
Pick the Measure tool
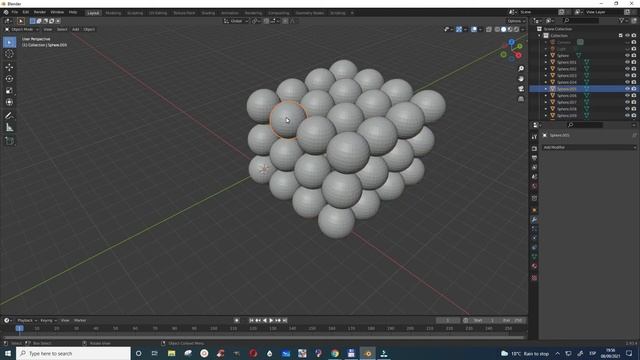coord(9,128)
